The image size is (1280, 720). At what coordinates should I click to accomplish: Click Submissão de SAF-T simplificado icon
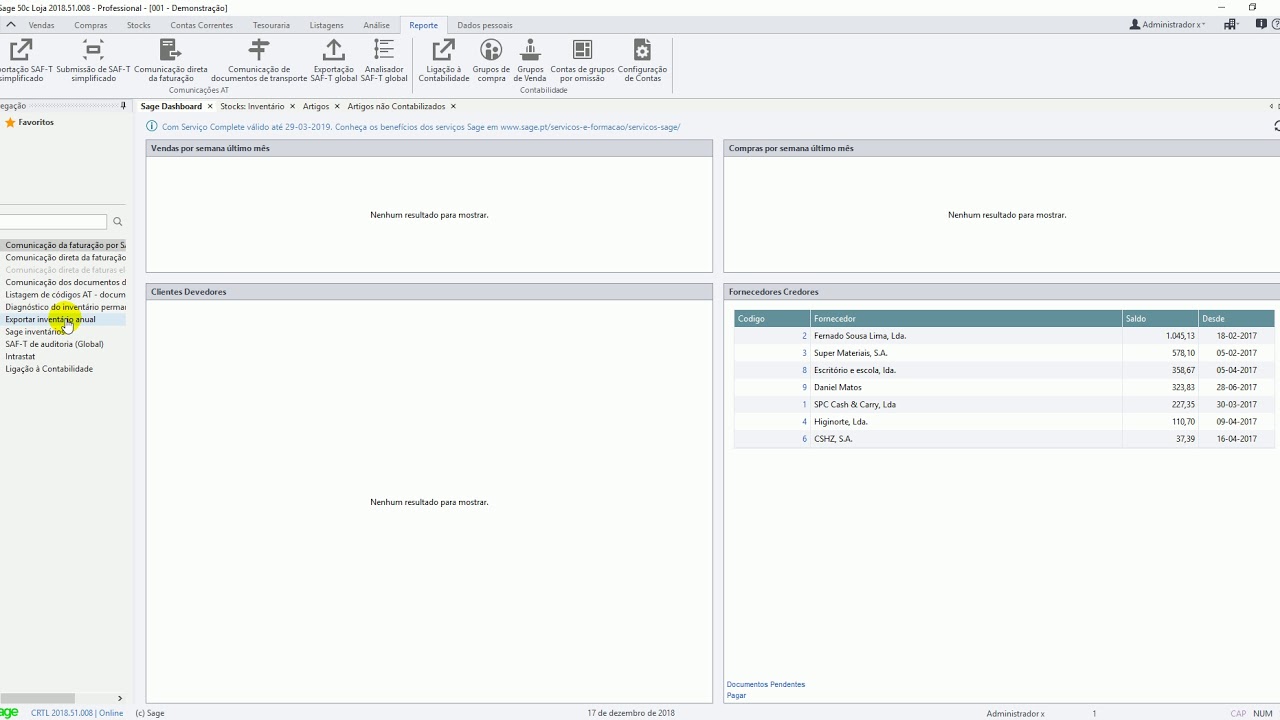click(x=93, y=50)
